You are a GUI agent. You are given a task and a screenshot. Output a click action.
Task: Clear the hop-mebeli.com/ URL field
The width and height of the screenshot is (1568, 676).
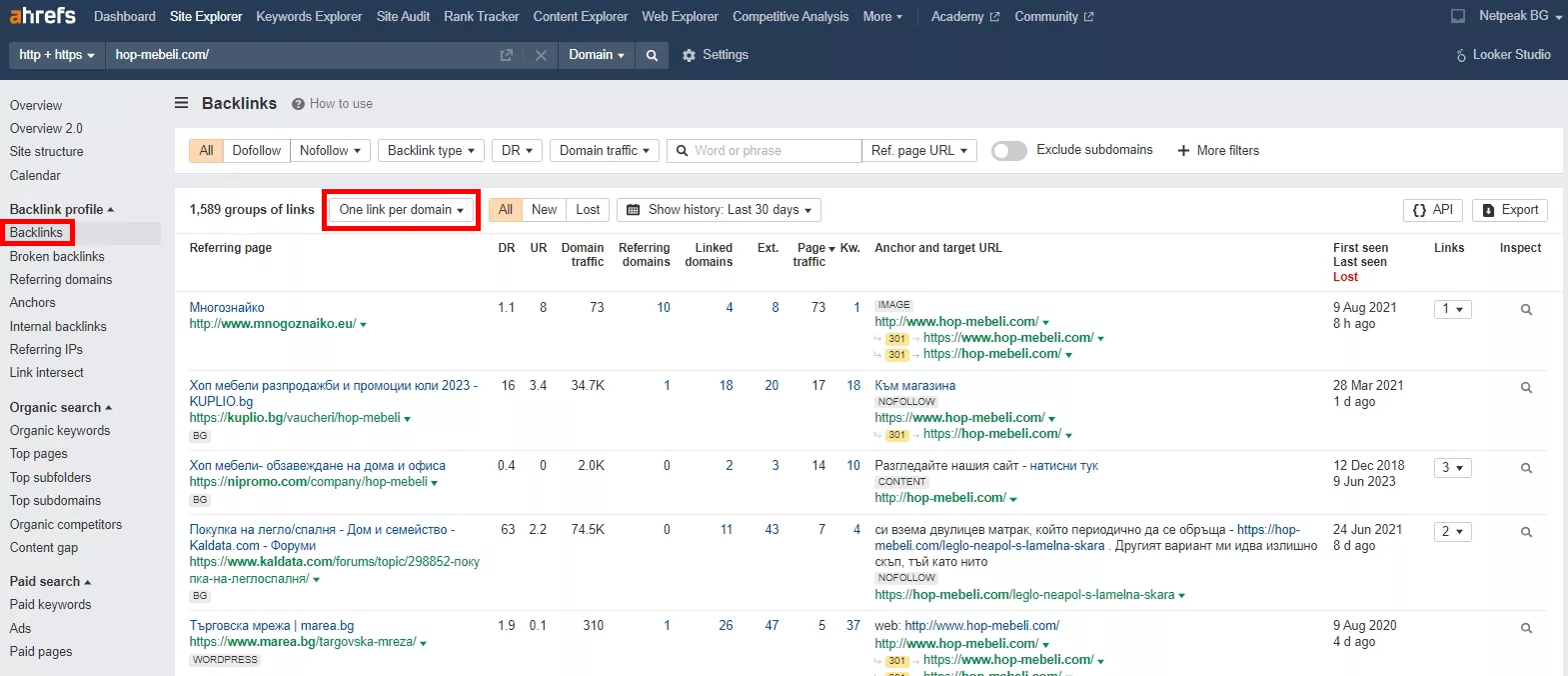(541, 55)
